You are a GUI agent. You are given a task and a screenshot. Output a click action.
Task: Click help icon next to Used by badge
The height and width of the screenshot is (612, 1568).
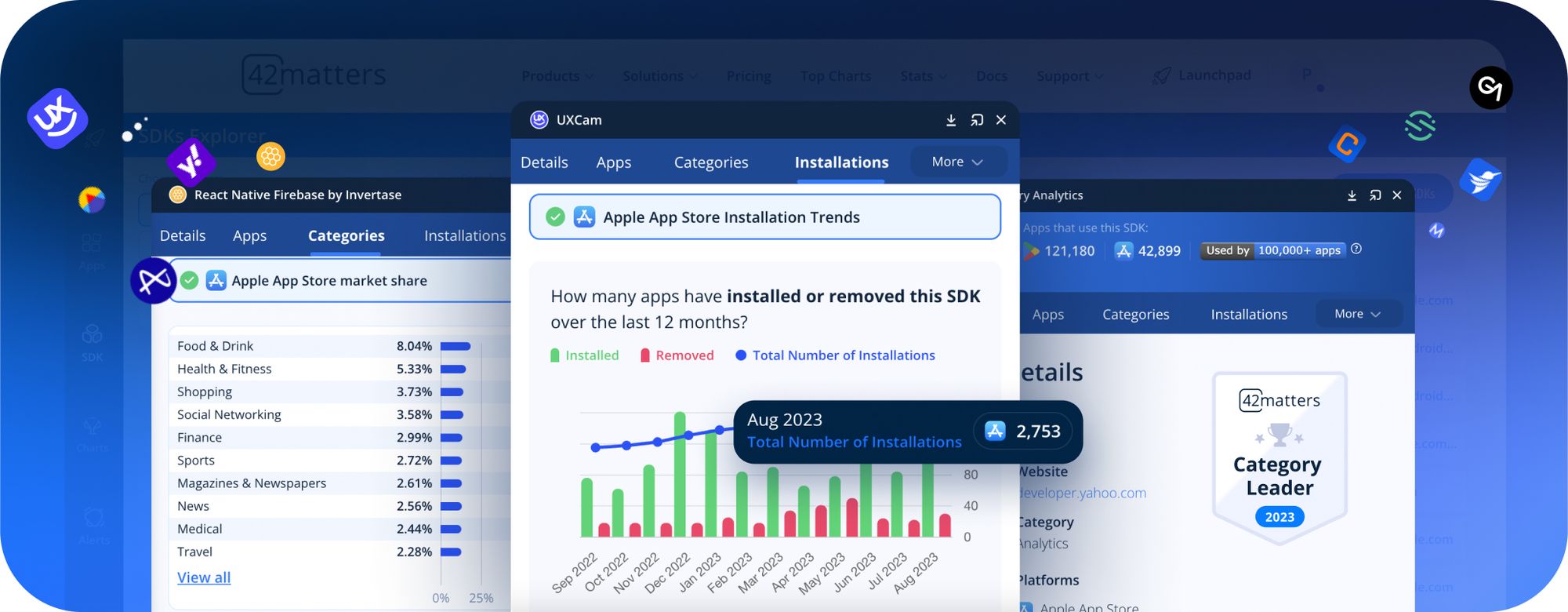point(1356,249)
